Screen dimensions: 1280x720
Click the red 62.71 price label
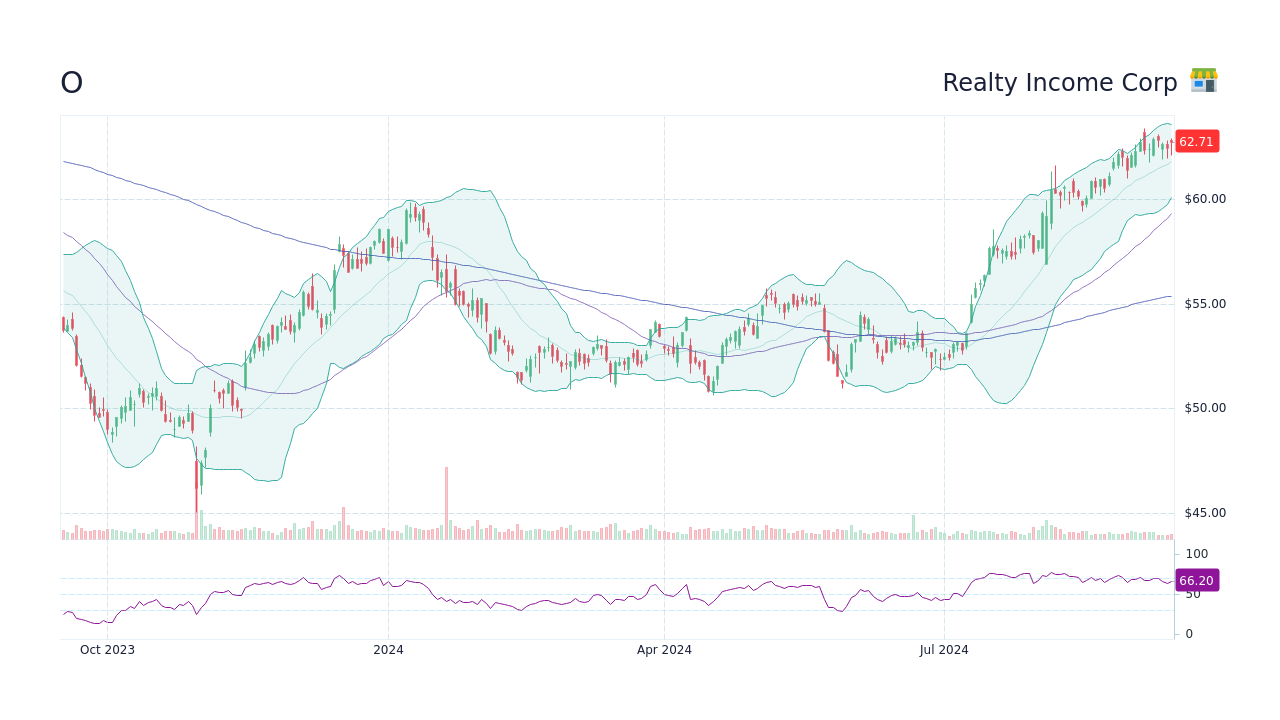[x=1196, y=142]
